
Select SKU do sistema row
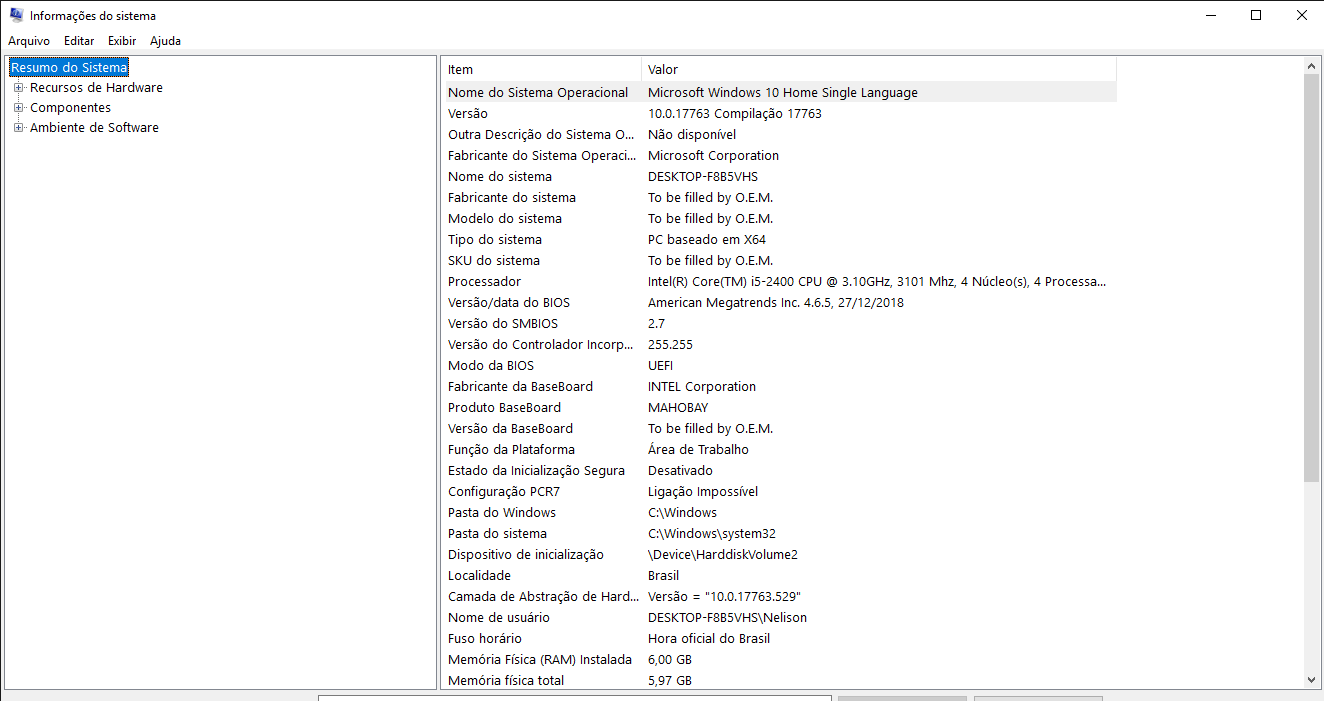click(x=779, y=260)
